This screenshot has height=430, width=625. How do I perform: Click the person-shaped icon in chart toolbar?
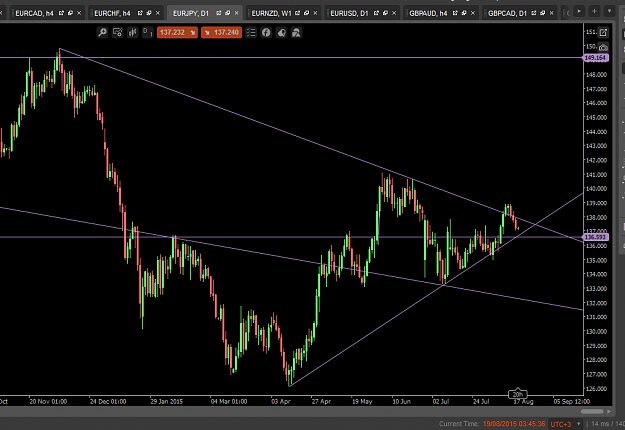pos(296,32)
